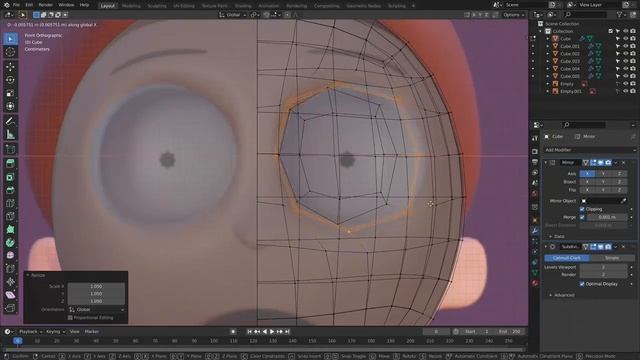The height and width of the screenshot is (360, 640).
Task: Open the Window menu
Action: click(x=66, y=5)
